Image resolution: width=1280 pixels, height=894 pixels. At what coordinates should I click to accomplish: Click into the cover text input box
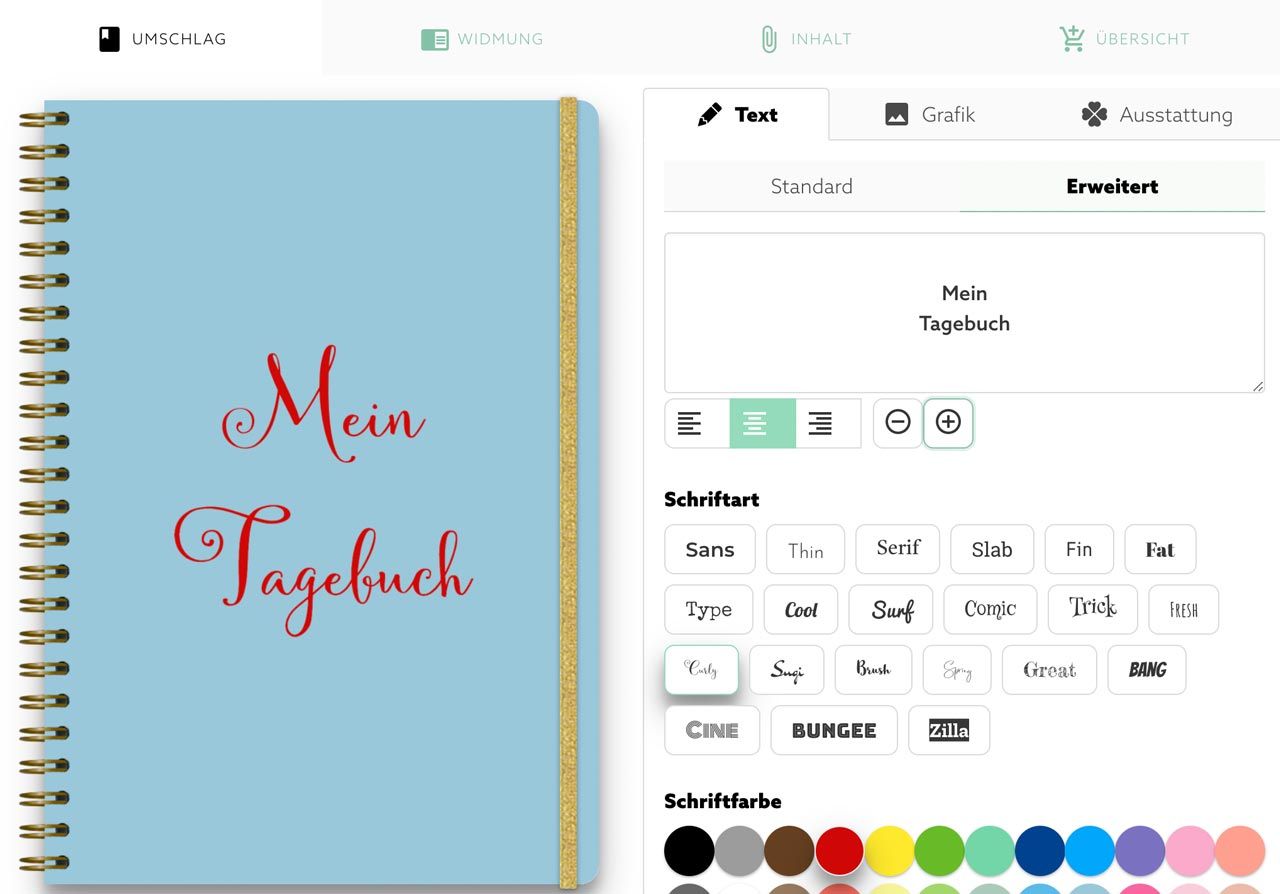tap(964, 313)
